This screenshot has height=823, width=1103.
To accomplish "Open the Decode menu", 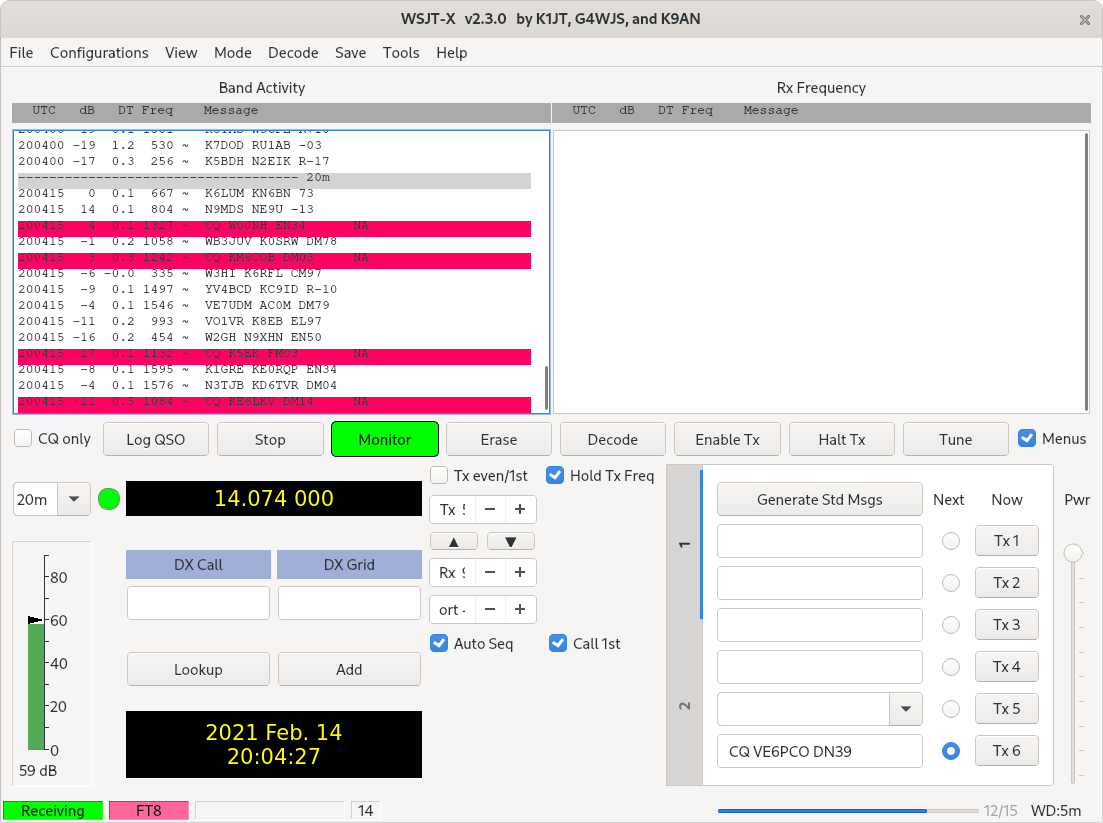I will pyautogui.click(x=293, y=53).
